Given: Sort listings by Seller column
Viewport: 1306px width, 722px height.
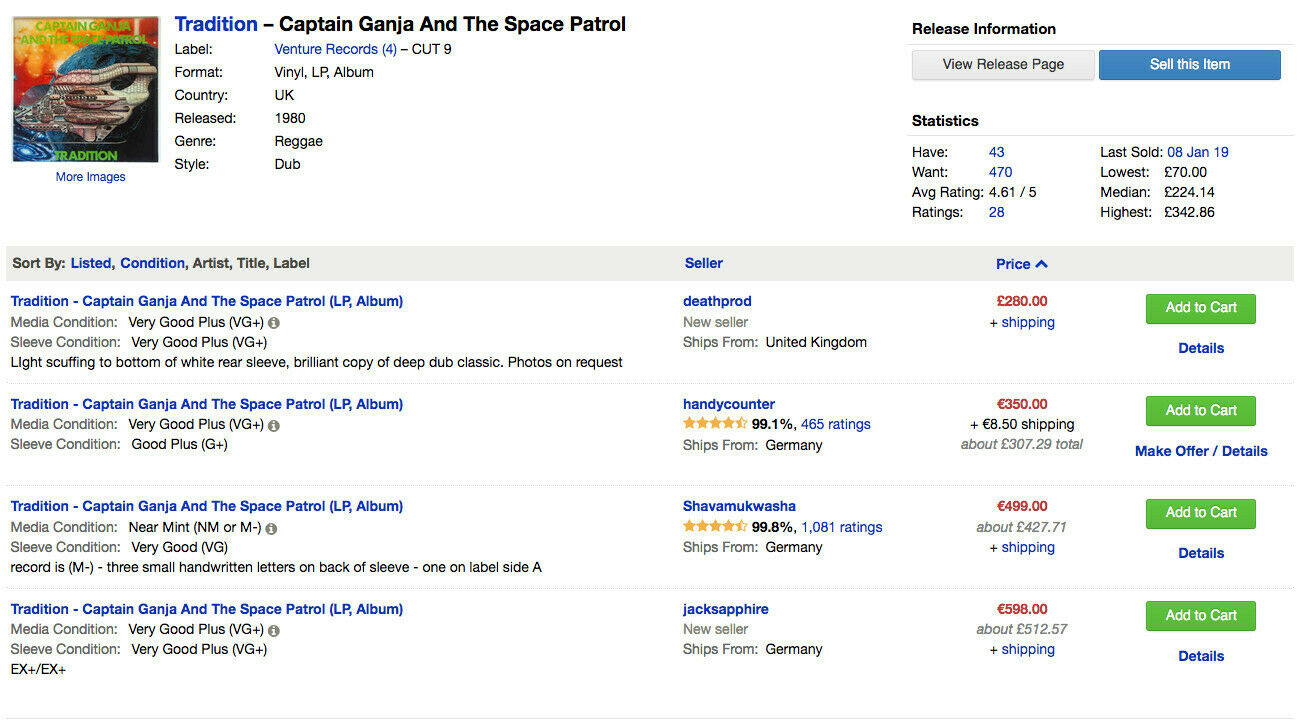Looking at the screenshot, I should point(704,263).
